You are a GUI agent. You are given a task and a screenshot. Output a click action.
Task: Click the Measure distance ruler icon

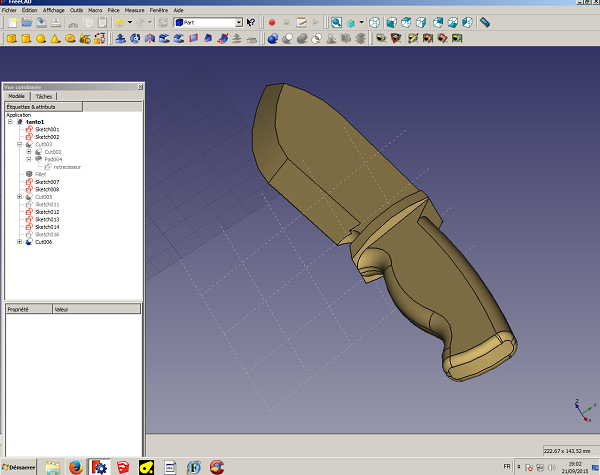coord(485,23)
